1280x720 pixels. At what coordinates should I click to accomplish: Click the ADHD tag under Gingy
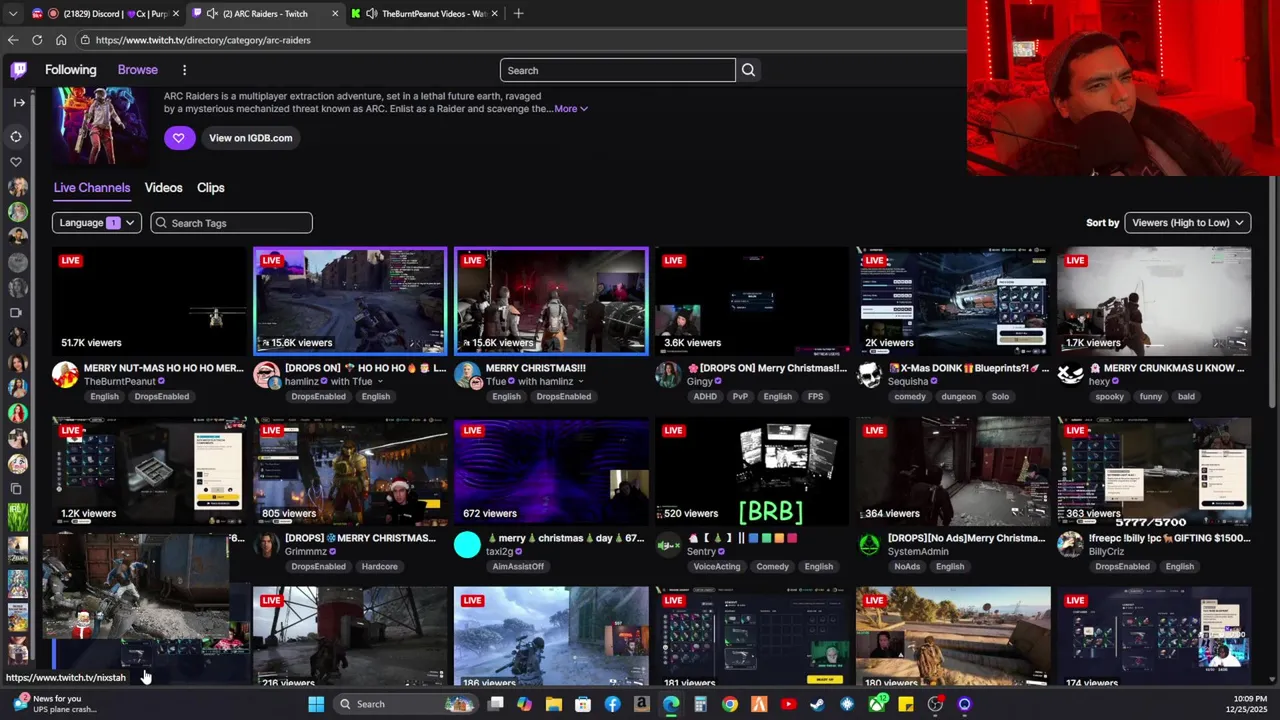tap(705, 397)
